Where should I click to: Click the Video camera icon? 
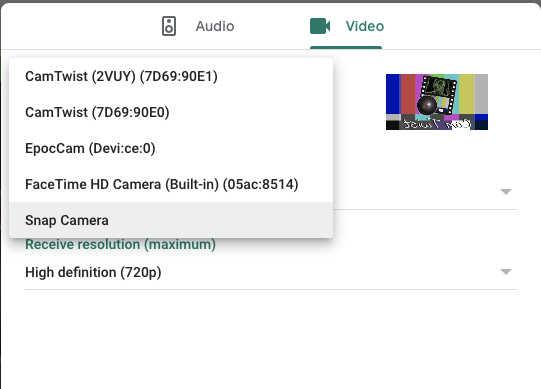[x=320, y=26]
